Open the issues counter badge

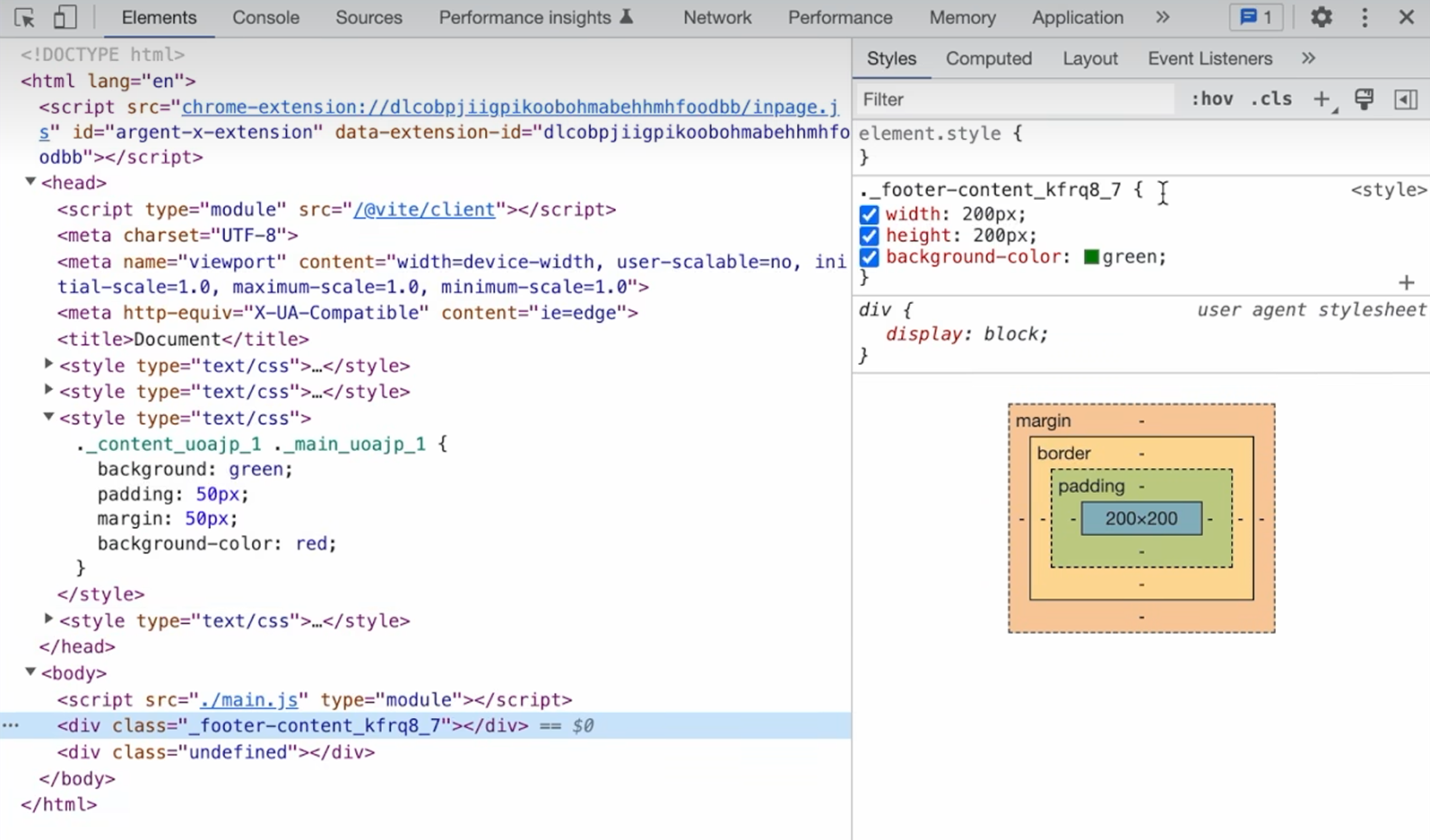(1256, 17)
